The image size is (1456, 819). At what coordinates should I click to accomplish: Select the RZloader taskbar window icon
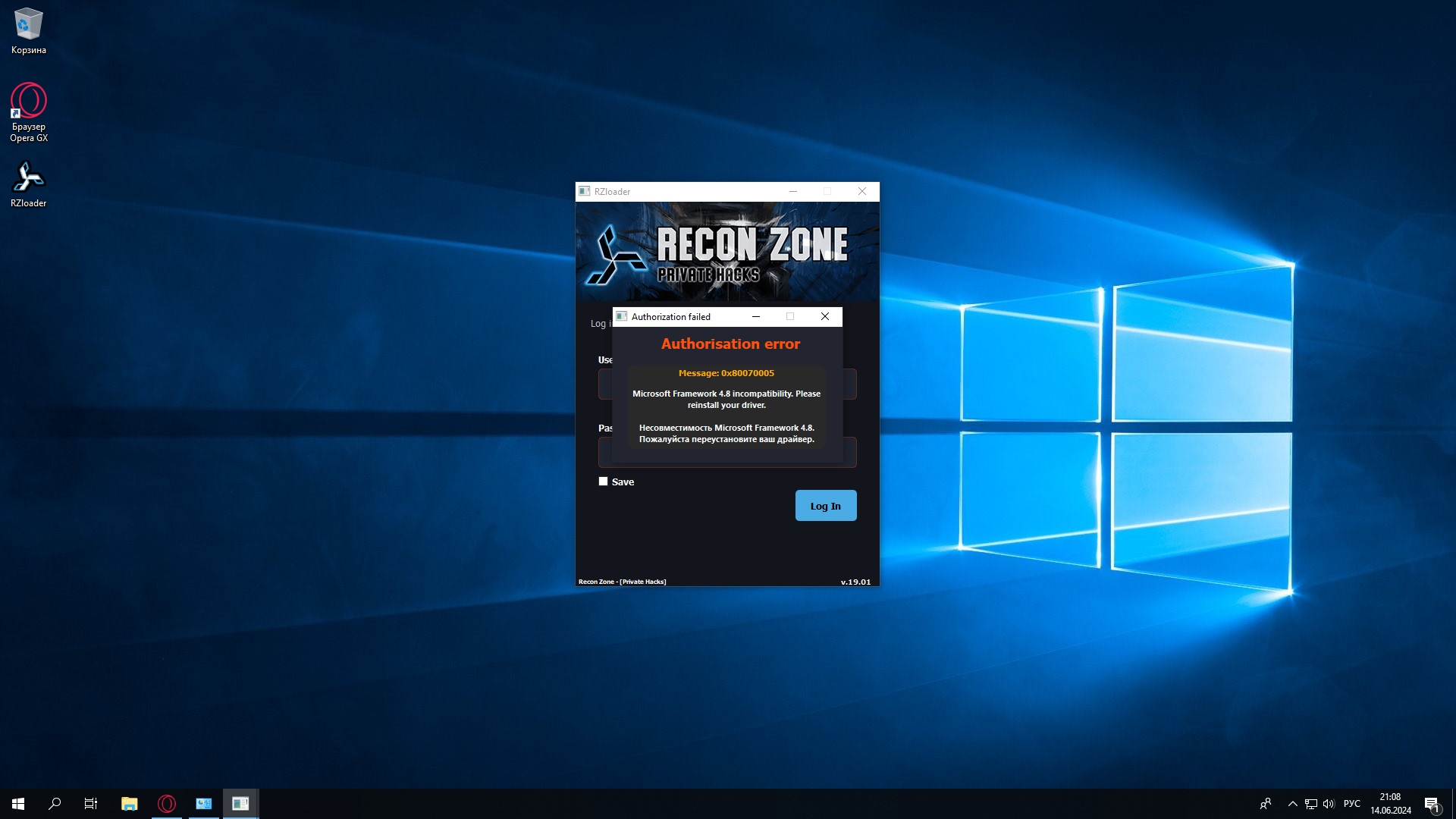click(x=240, y=804)
